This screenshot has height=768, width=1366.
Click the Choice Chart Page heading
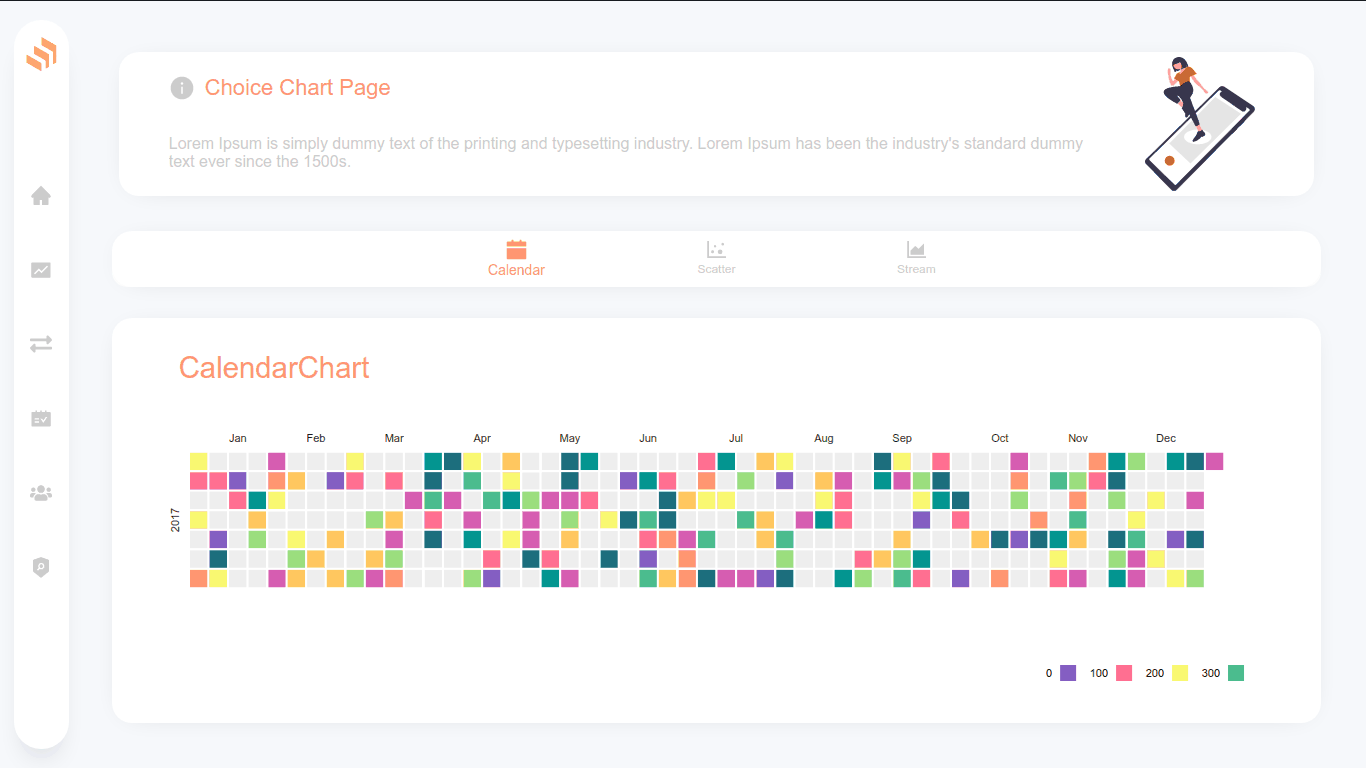tap(297, 88)
